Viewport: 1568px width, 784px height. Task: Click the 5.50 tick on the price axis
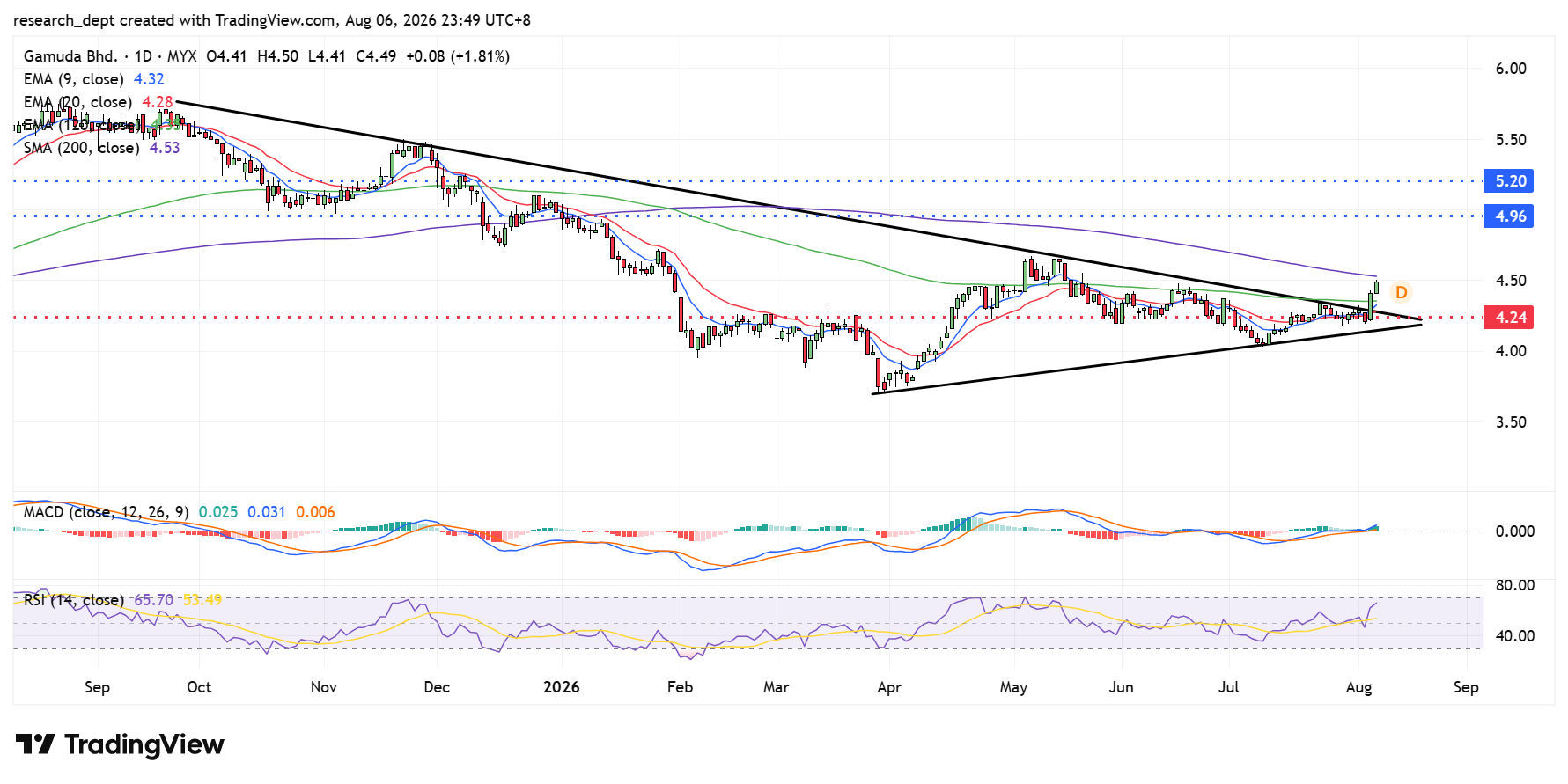[x=1511, y=140]
